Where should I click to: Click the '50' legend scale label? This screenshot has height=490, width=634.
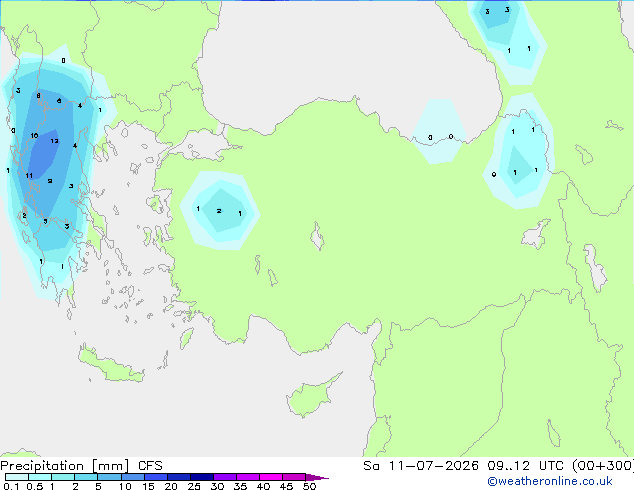[x=310, y=486]
